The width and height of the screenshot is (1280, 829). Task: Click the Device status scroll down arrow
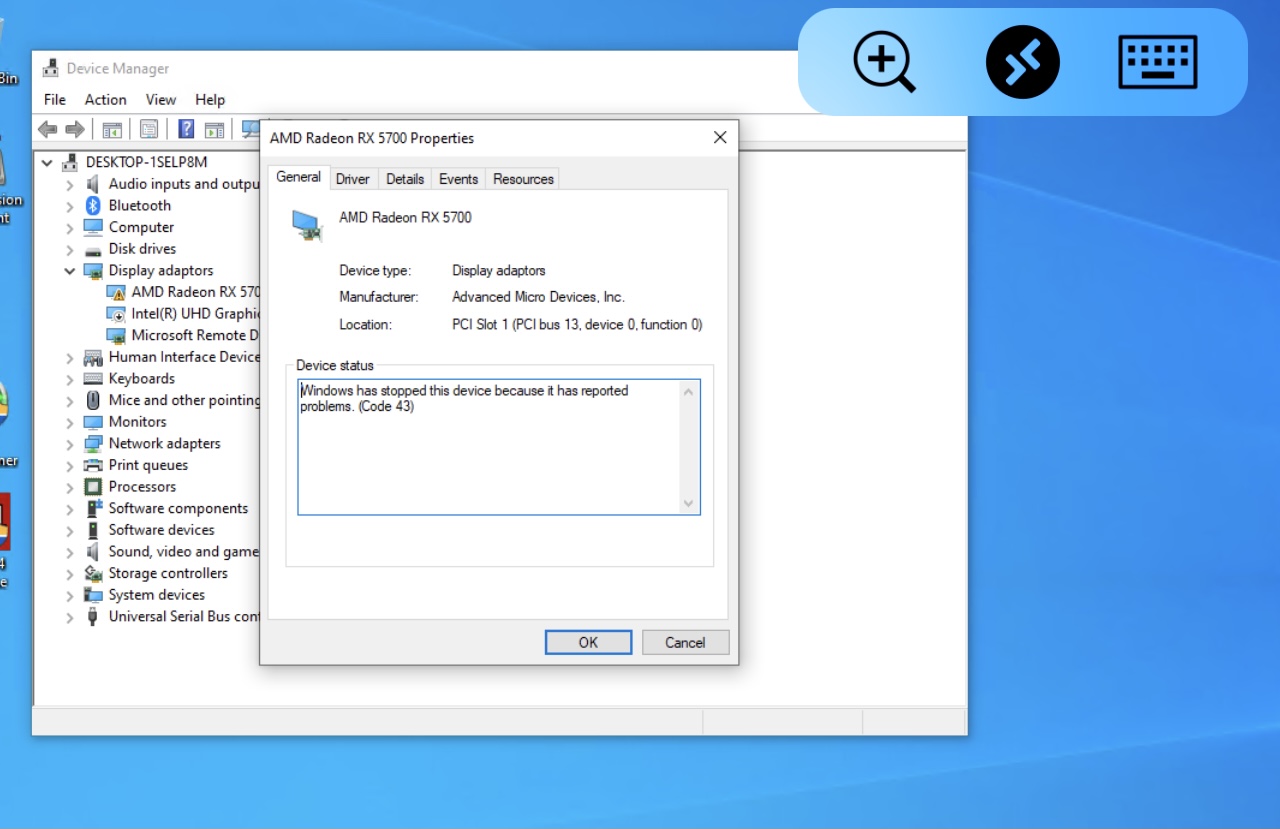click(688, 503)
